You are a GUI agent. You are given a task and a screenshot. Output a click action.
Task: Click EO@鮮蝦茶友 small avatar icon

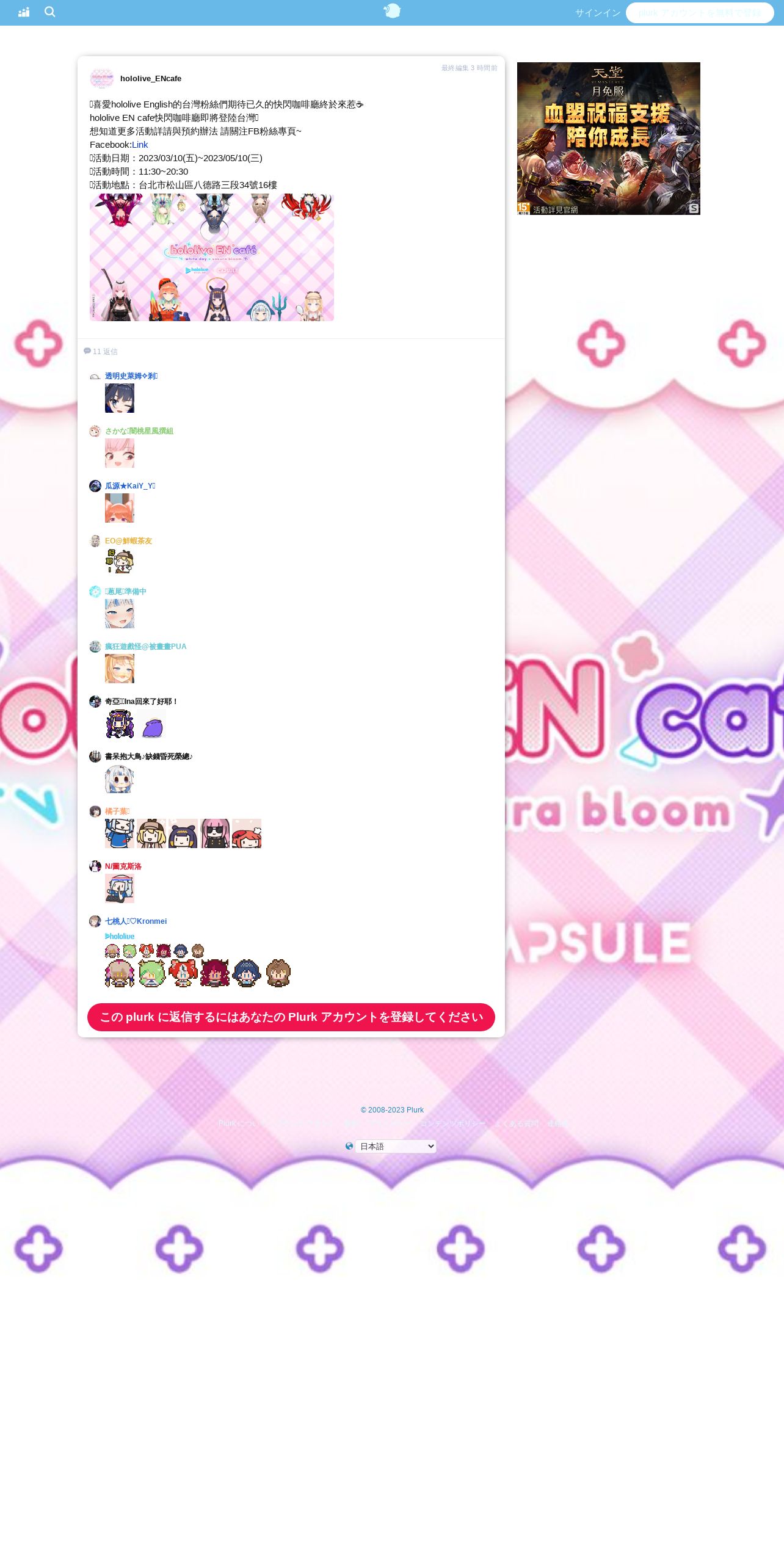click(x=95, y=541)
